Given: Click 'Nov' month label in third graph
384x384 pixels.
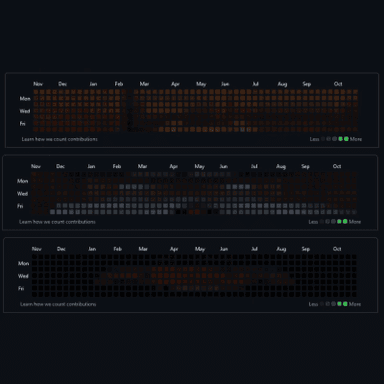Looking at the screenshot, I should [37, 249].
